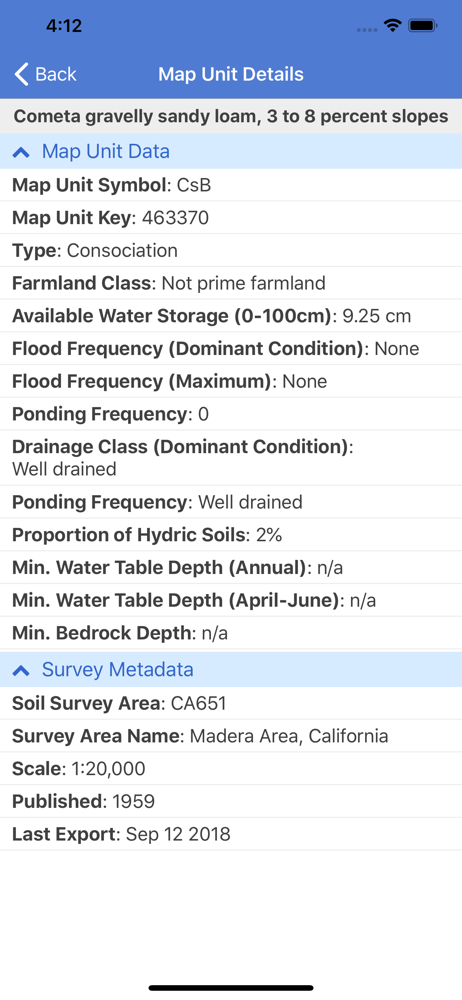
Task: Tap the Published 1959 row
Action: coord(231,801)
